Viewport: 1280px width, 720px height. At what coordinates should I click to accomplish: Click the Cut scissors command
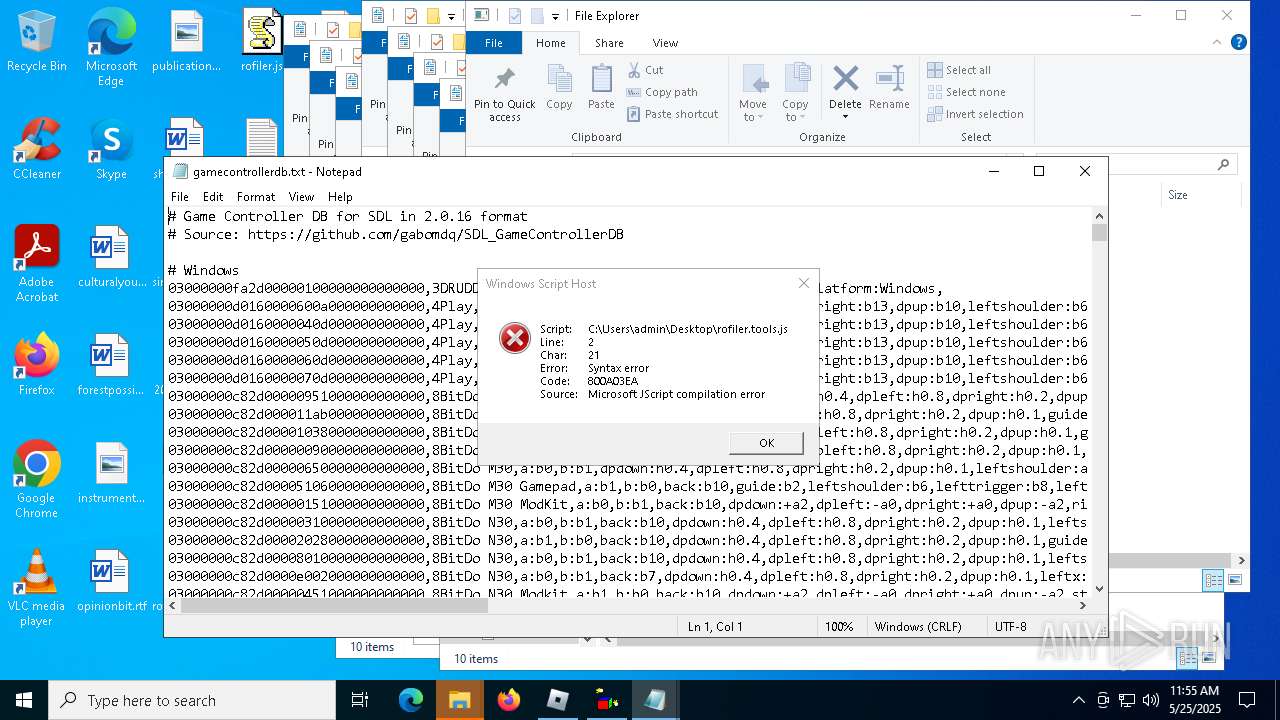[646, 70]
